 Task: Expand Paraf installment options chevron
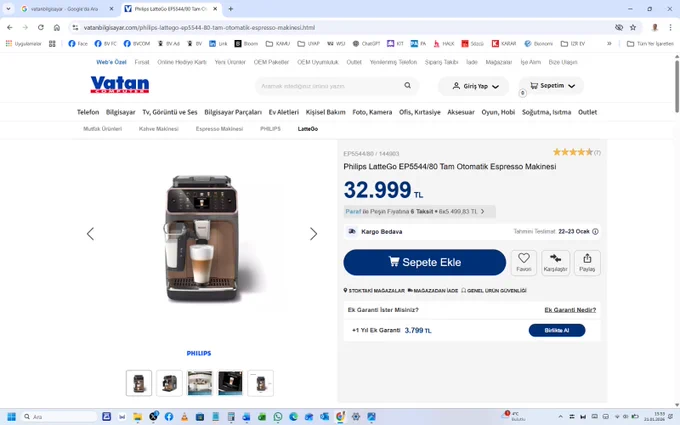point(482,212)
